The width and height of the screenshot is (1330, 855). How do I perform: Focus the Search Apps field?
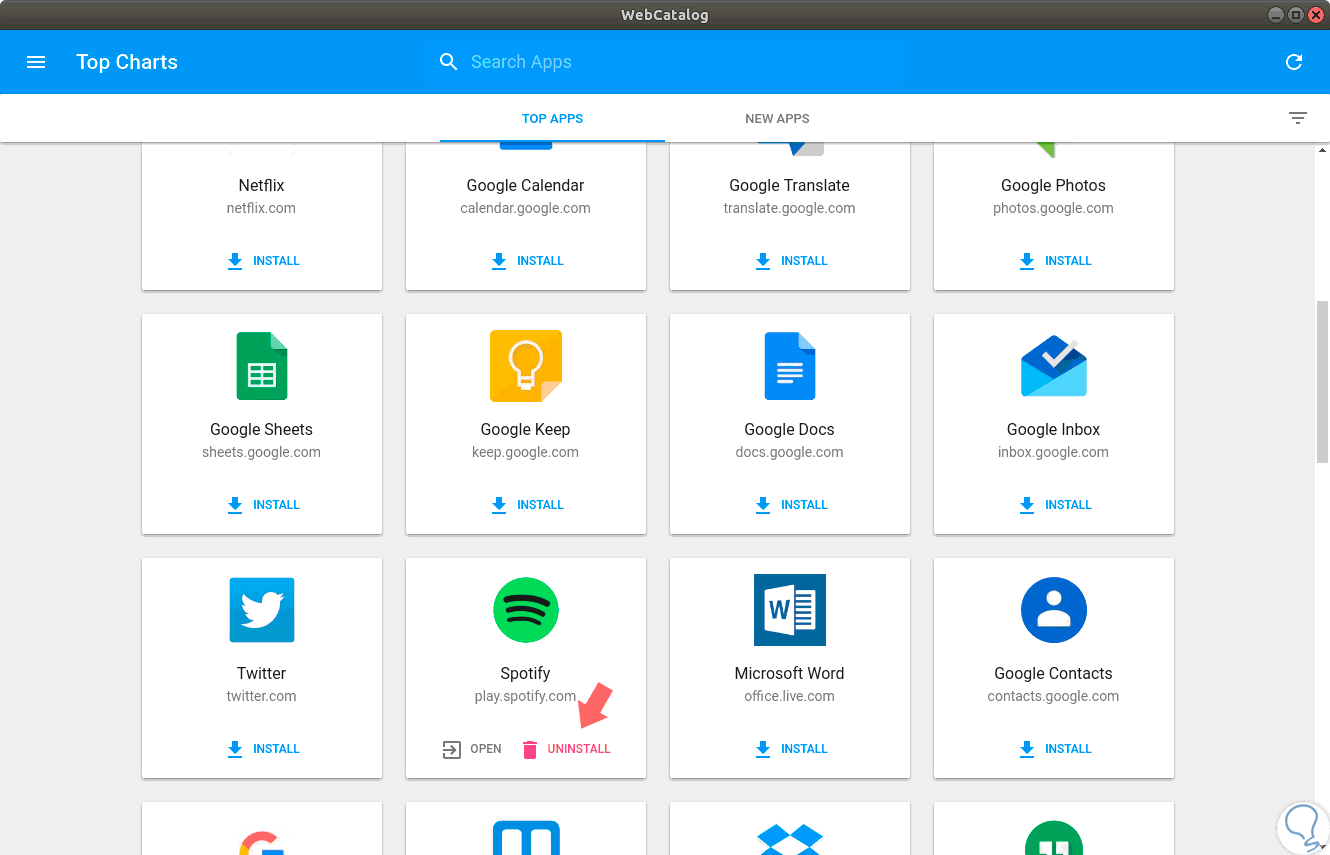[665, 62]
